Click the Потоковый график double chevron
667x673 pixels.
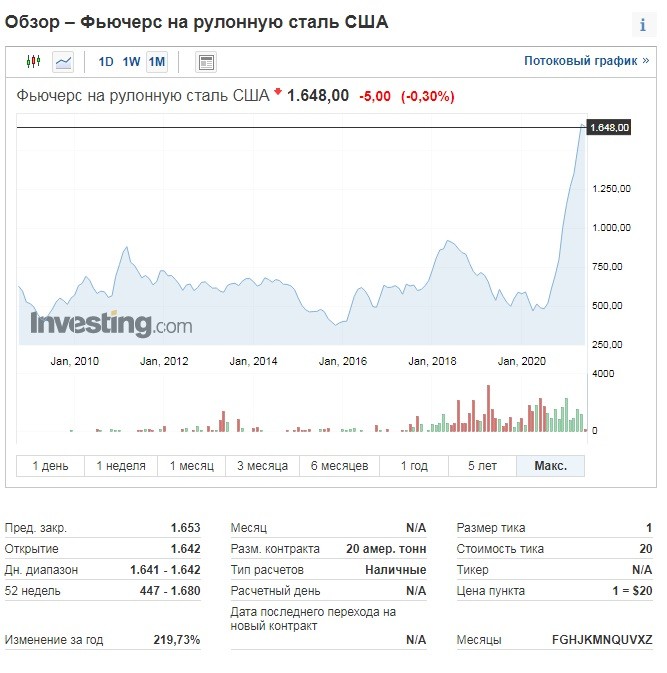click(646, 61)
